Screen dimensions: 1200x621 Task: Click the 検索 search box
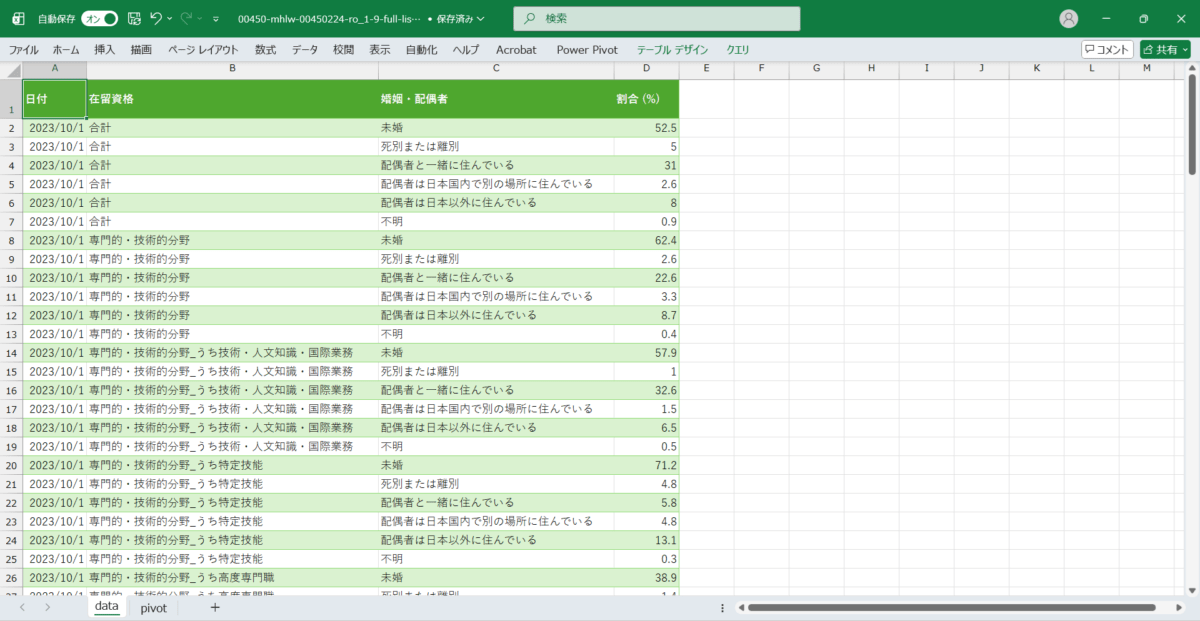(x=657, y=19)
